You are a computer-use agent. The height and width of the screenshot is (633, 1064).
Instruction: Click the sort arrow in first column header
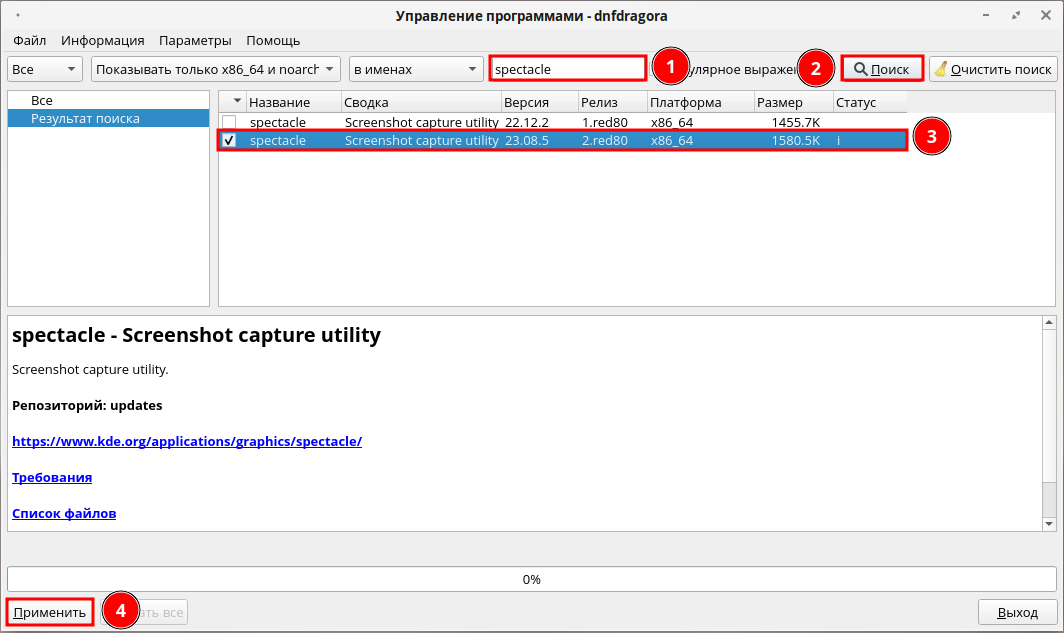point(237,102)
